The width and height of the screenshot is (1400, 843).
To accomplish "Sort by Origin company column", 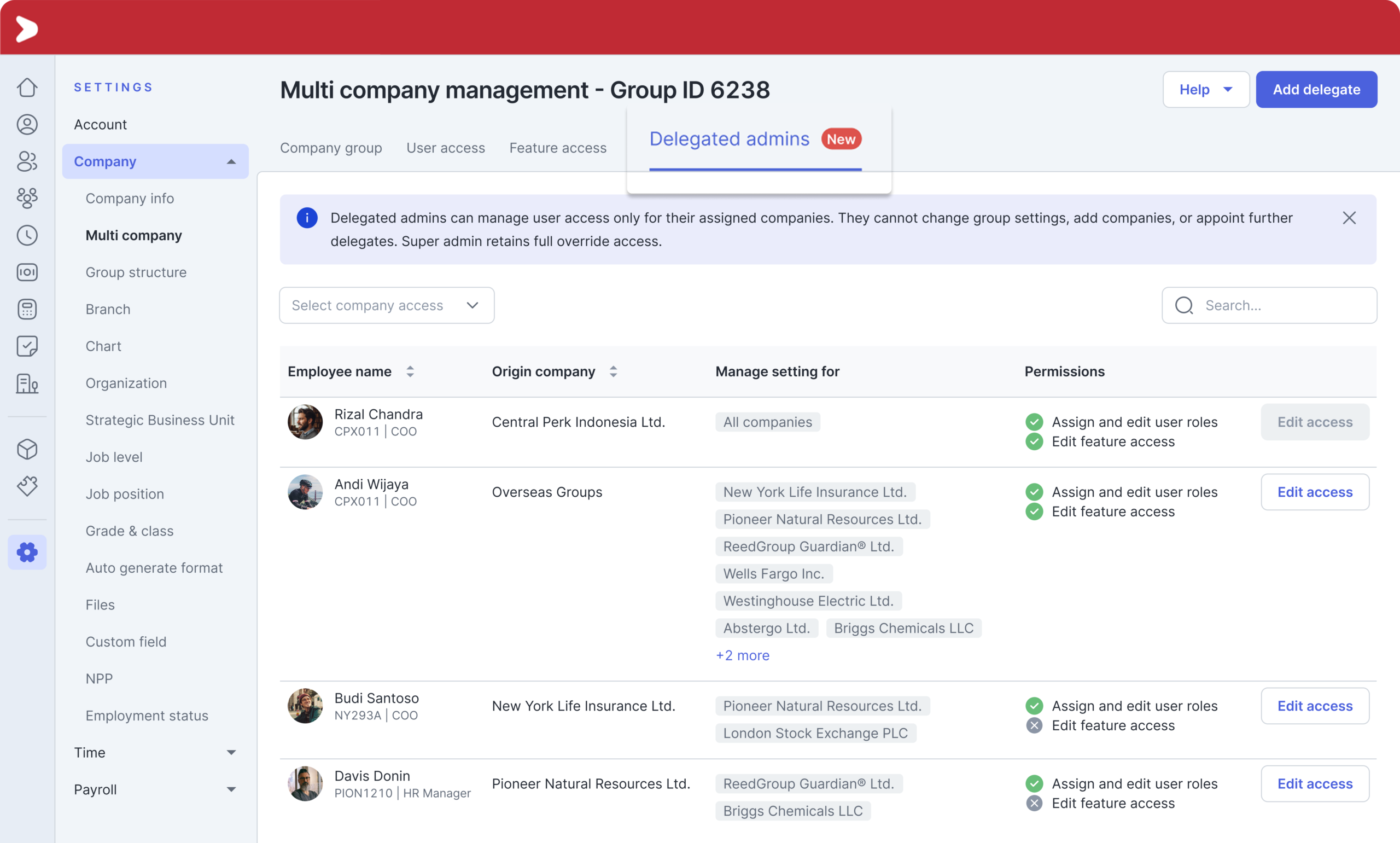I will [x=613, y=371].
